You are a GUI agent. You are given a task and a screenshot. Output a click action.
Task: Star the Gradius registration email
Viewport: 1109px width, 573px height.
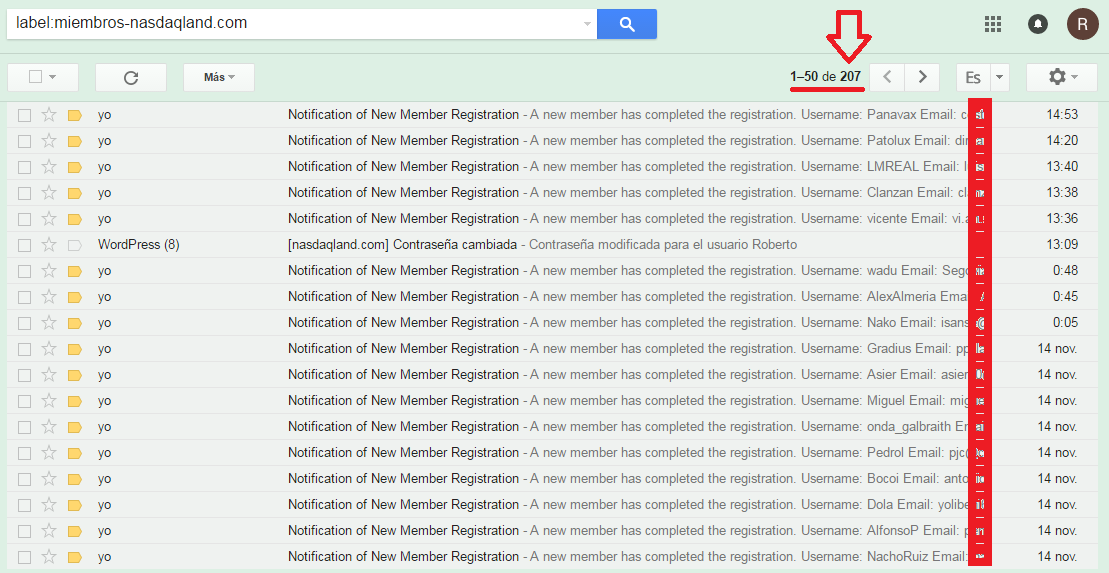point(49,349)
